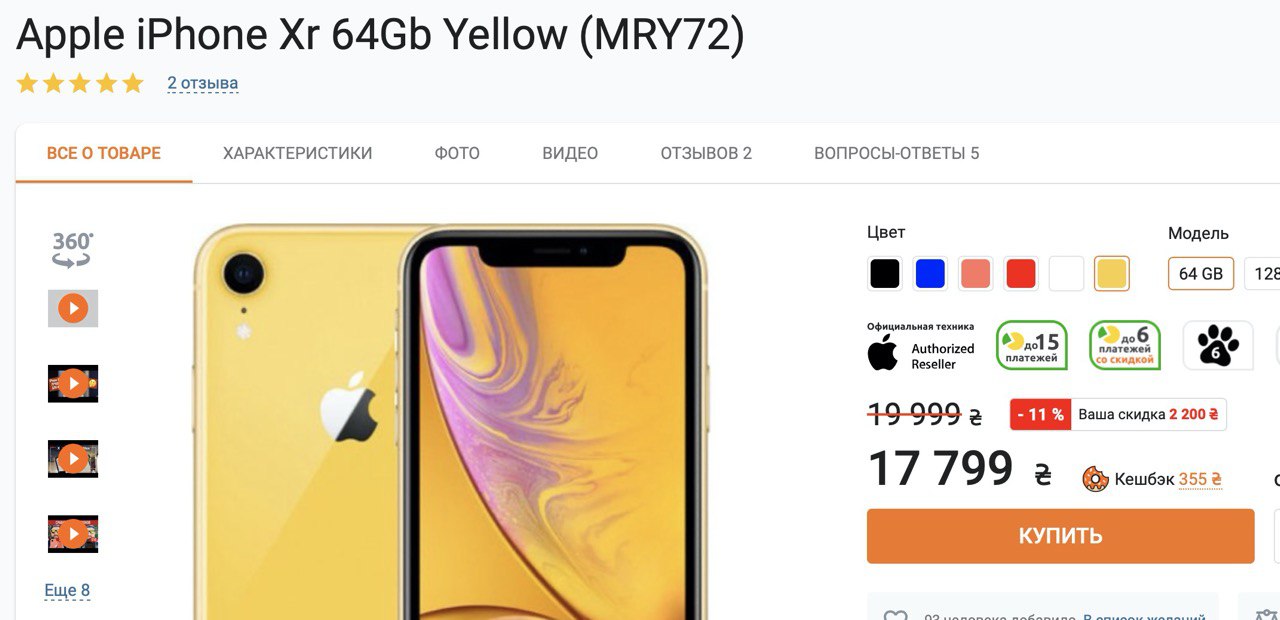This screenshot has width=1280, height=620.
Task: Open the ВОПРОСЫ-ОТВЕТЫ 5 tab
Action: point(897,153)
